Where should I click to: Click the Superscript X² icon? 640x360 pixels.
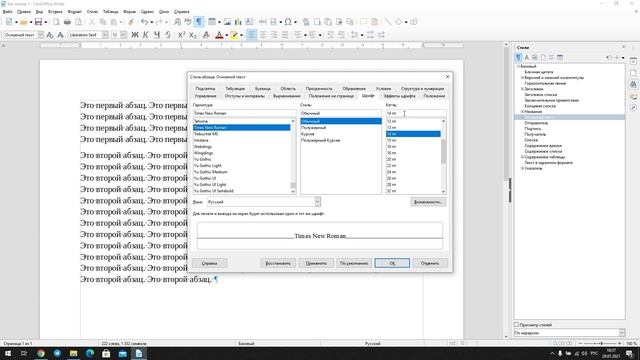[182, 35]
